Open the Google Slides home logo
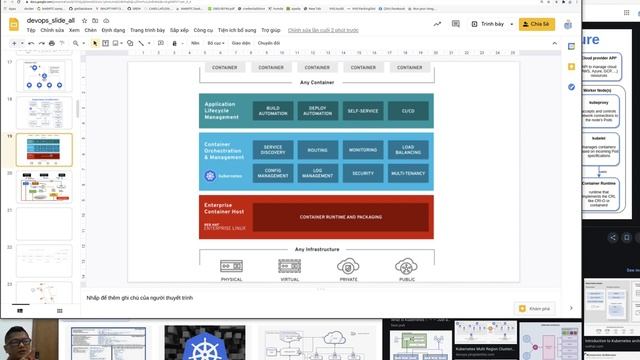The width and height of the screenshot is (640, 360). (x=14, y=24)
